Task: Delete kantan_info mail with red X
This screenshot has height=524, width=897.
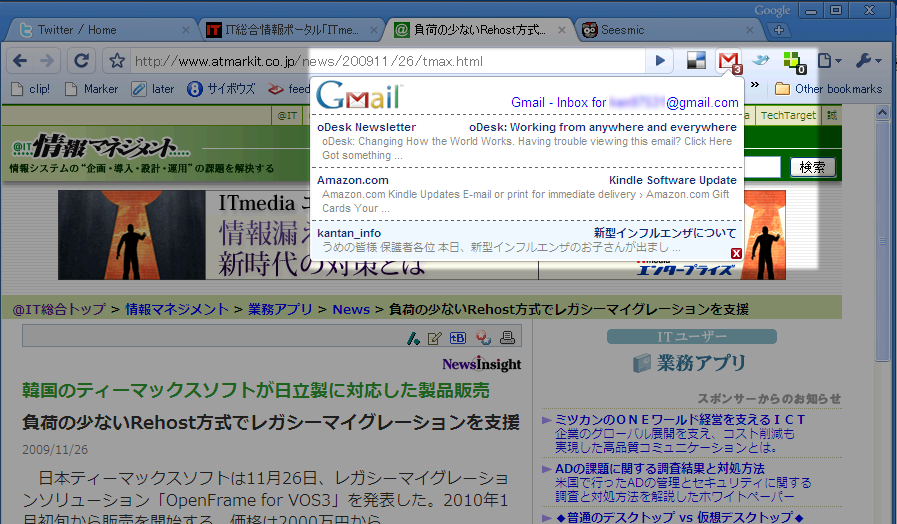Action: point(736,253)
